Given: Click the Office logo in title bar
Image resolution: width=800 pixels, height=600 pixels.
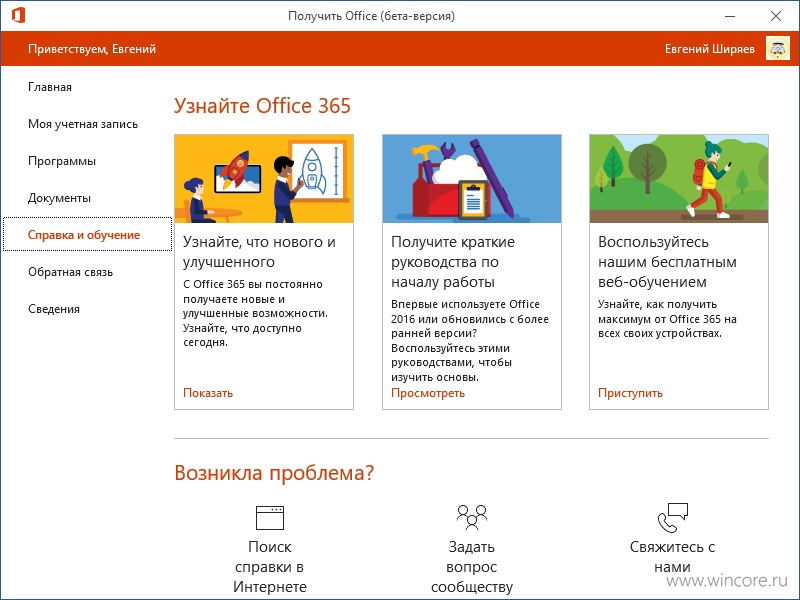Looking at the screenshot, I should click(x=18, y=15).
